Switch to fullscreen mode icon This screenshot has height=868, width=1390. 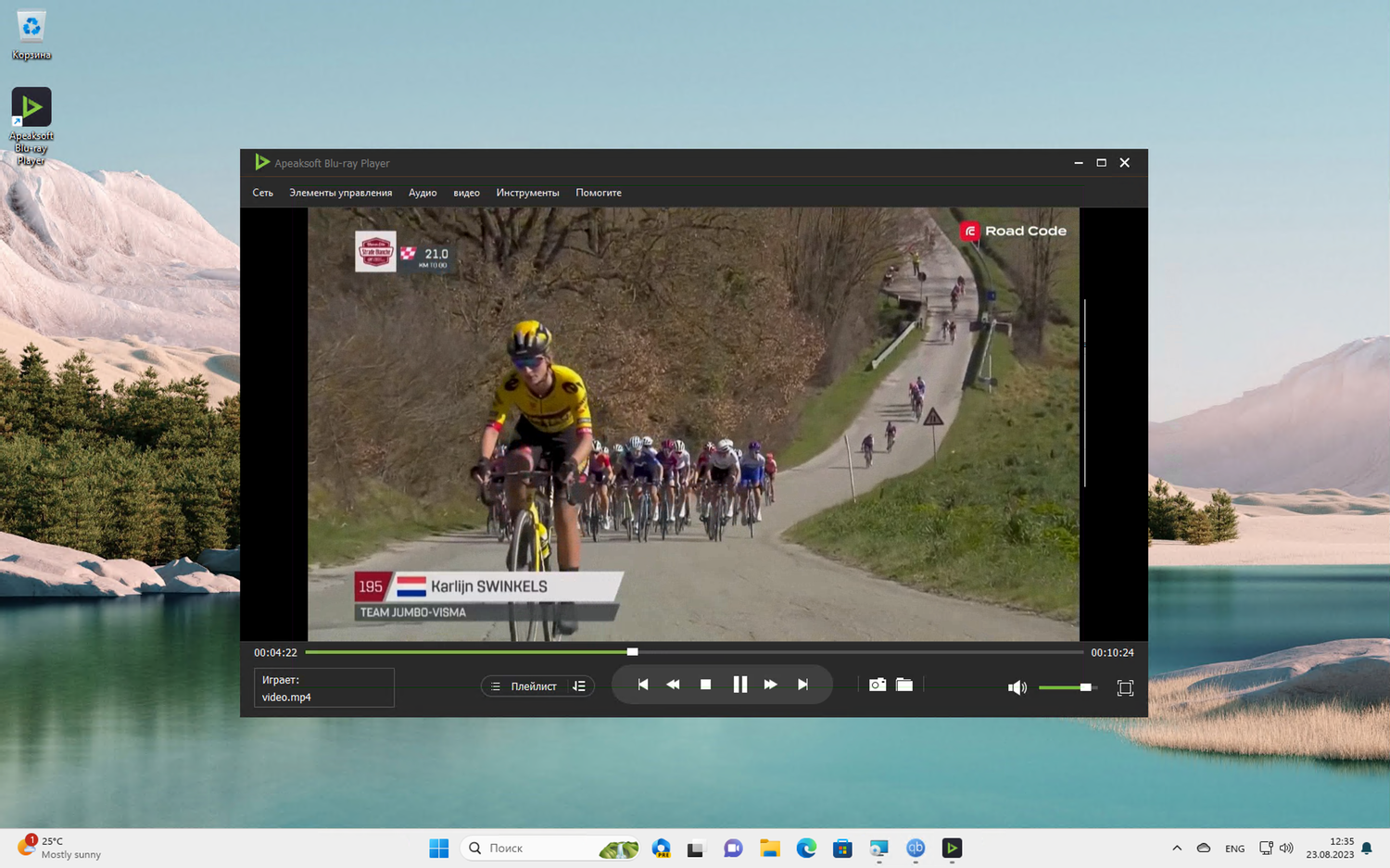tap(1125, 687)
